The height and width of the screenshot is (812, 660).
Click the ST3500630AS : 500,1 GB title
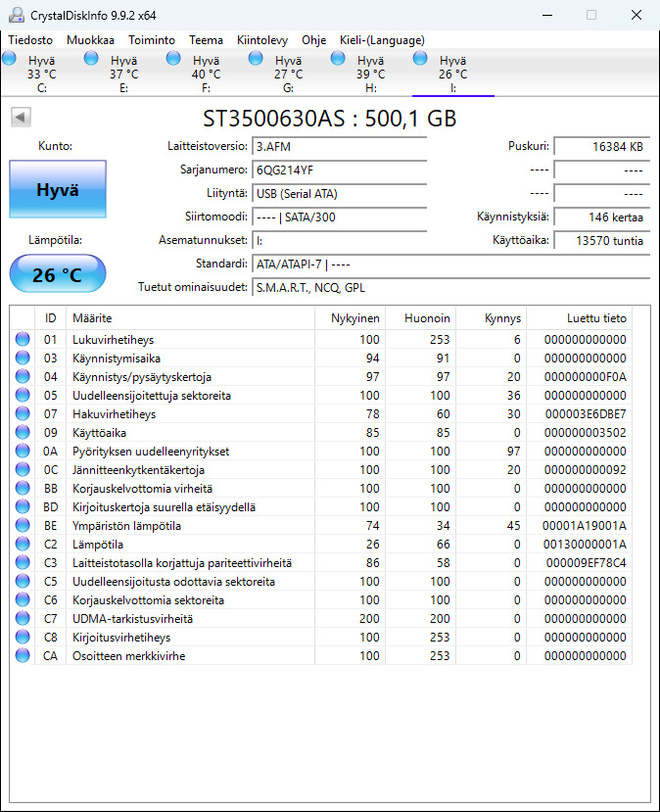[x=329, y=119]
